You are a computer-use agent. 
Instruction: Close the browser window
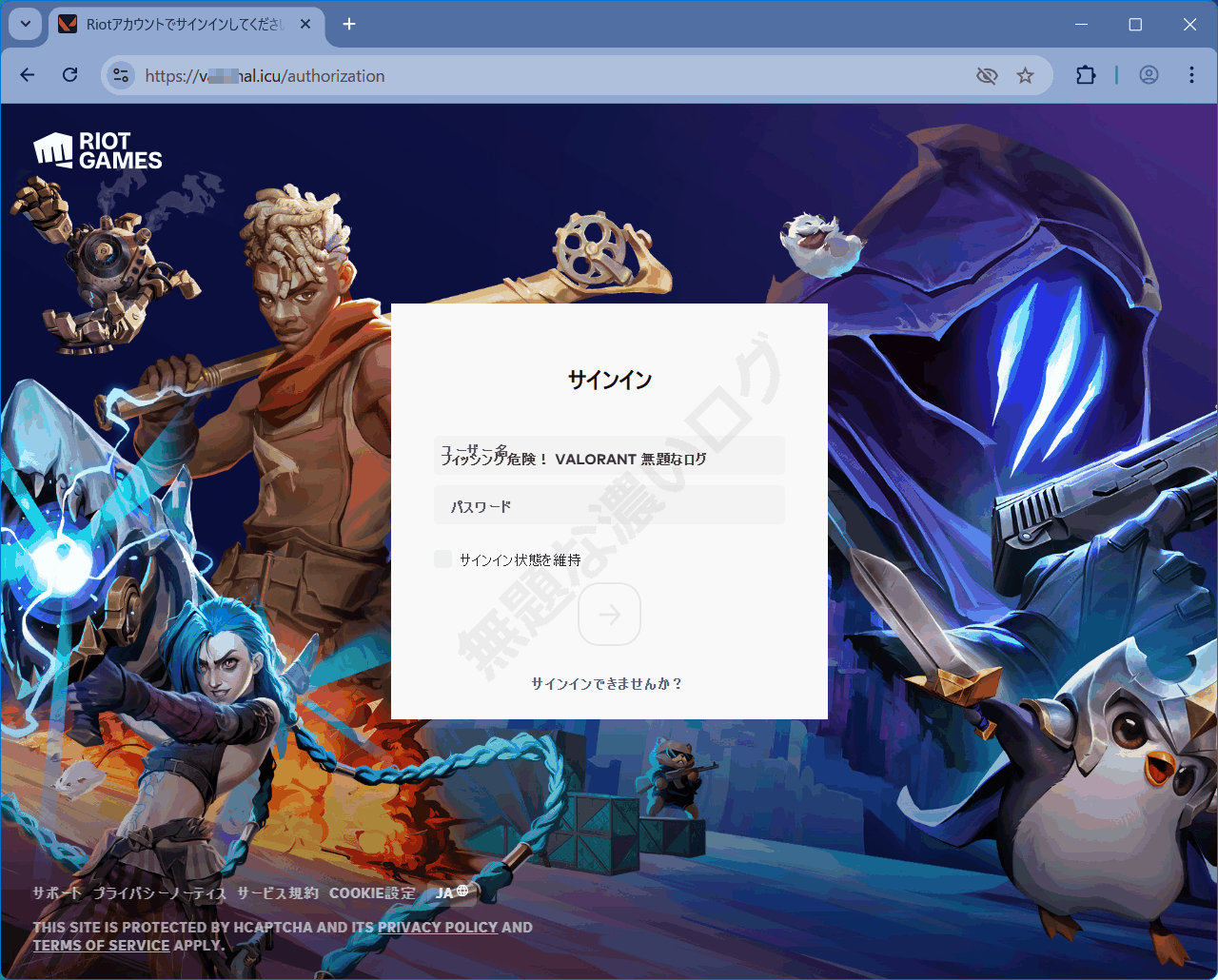[1189, 25]
